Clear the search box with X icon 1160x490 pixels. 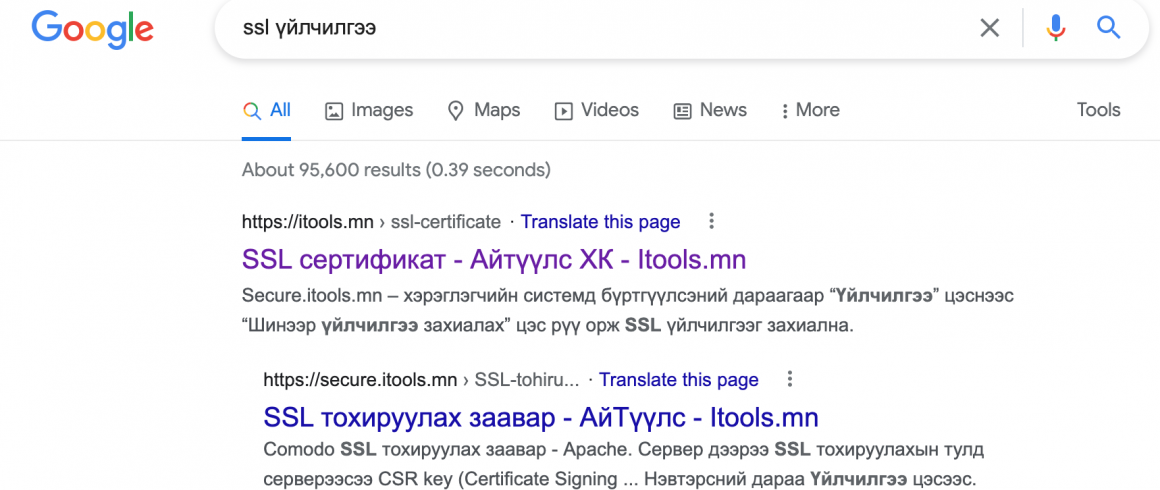click(989, 28)
